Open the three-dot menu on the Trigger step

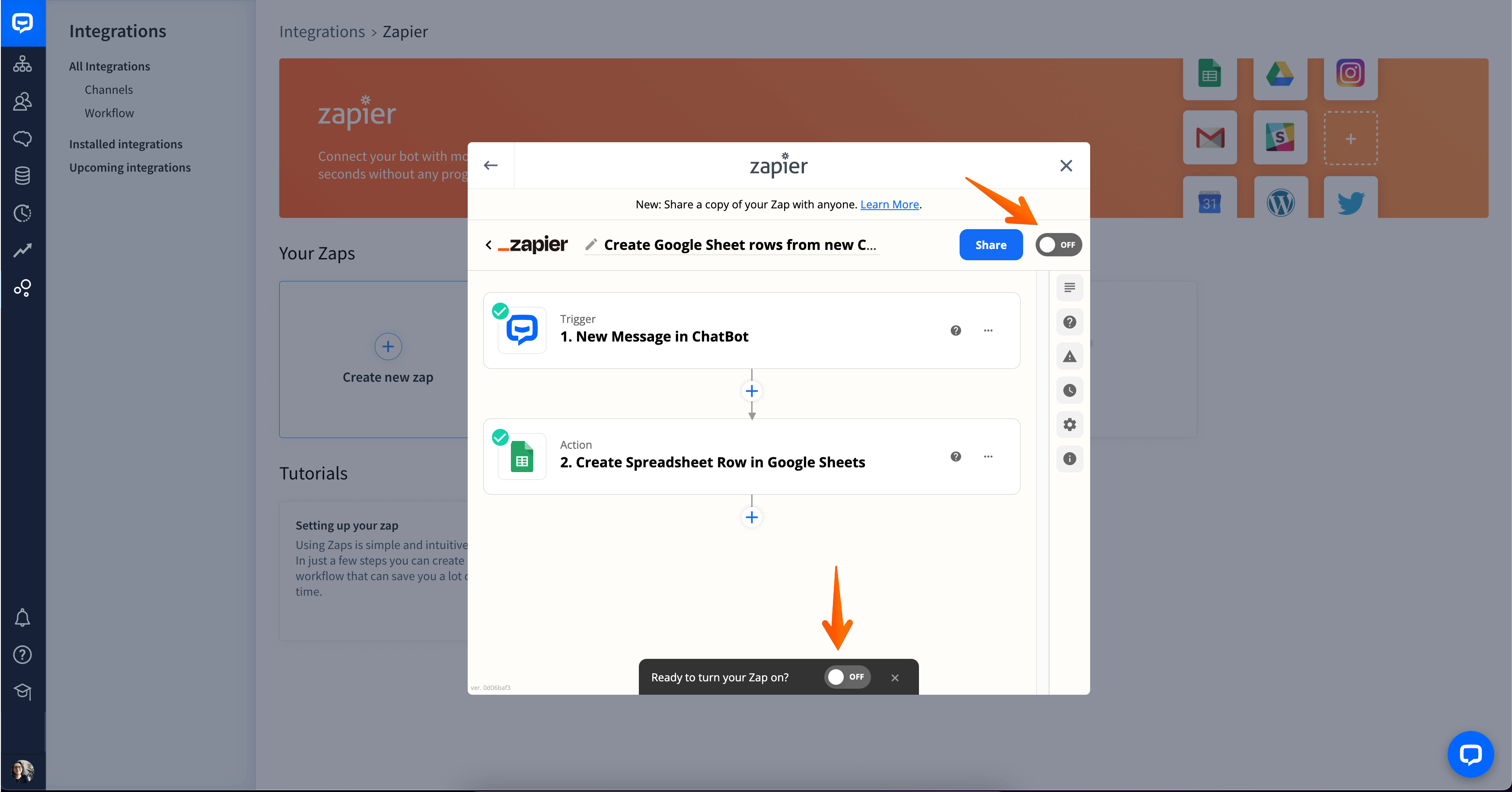[988, 331]
